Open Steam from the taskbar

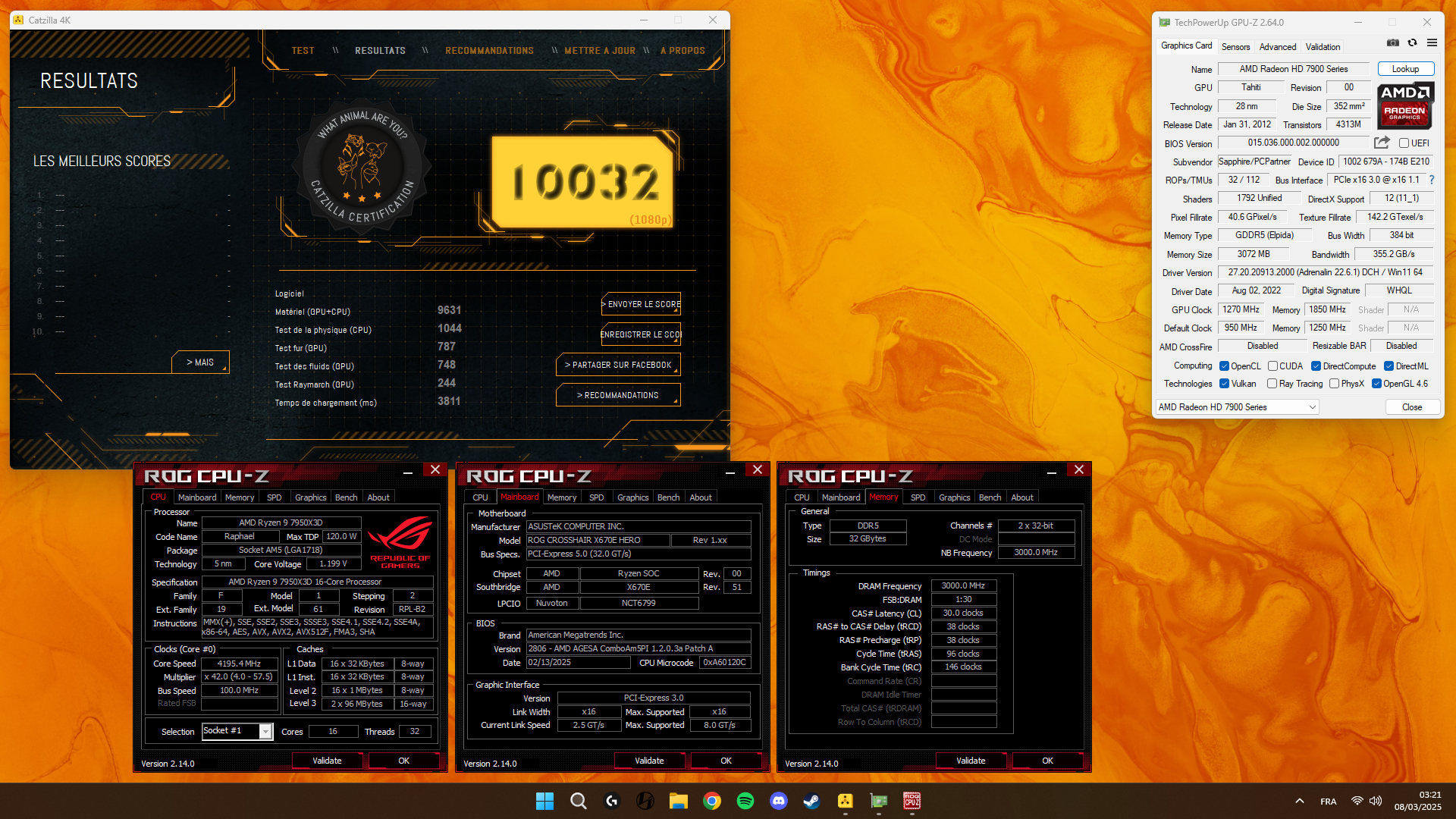click(812, 801)
